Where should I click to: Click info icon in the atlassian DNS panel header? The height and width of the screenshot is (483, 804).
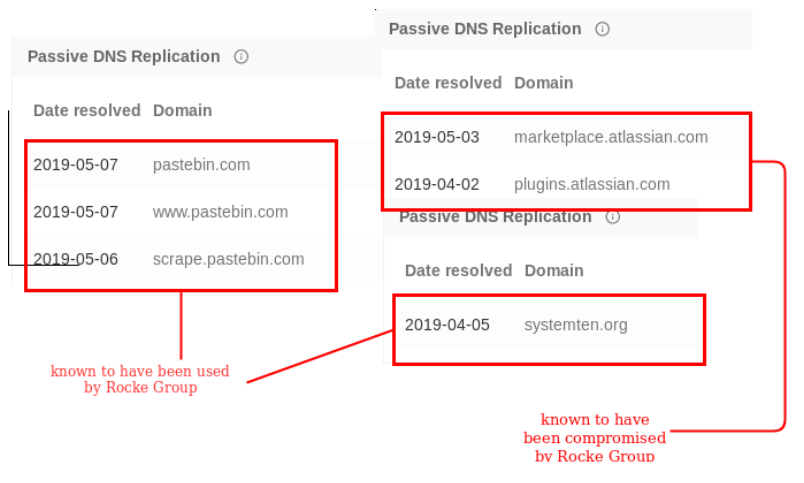(x=602, y=29)
